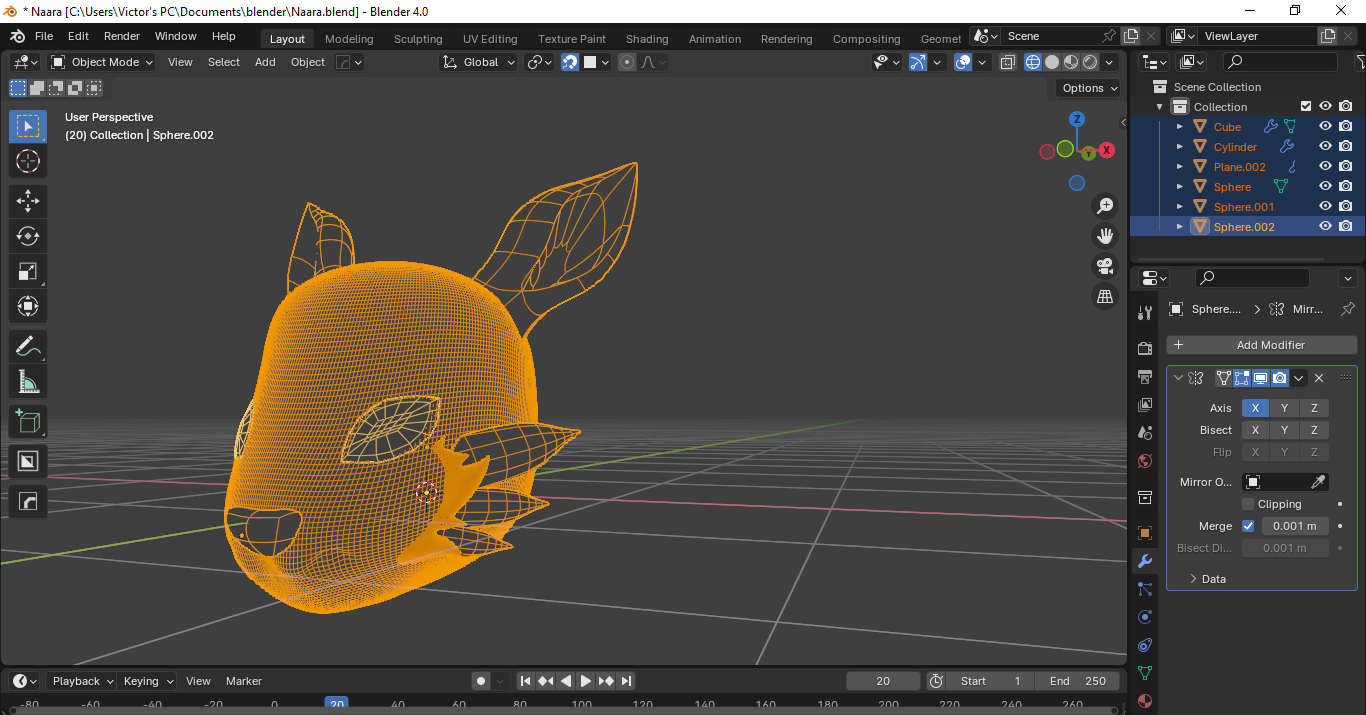
Task: Hide the Cube object in viewport
Action: (1325, 127)
